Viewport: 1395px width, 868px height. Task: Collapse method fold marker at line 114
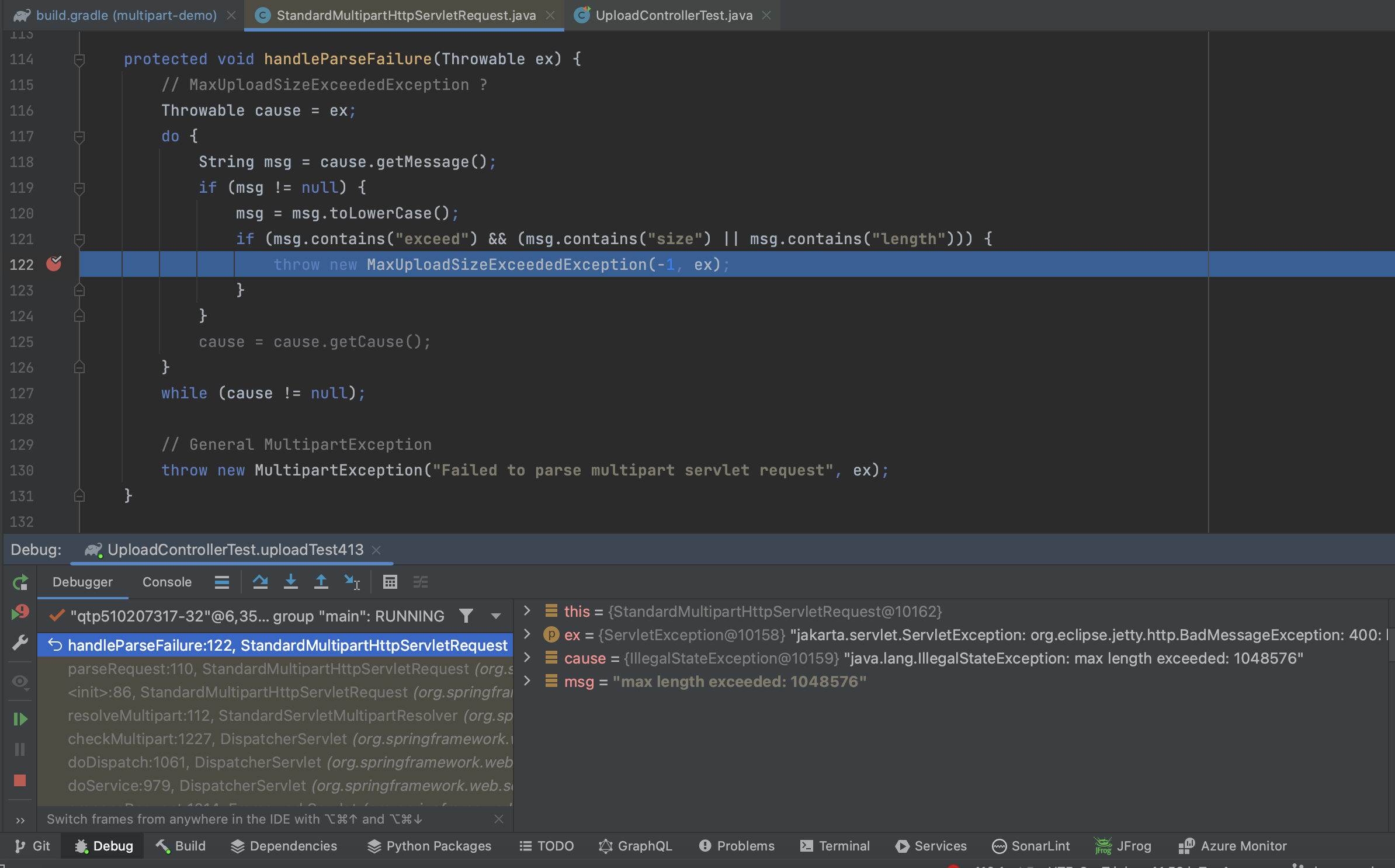pos(79,60)
